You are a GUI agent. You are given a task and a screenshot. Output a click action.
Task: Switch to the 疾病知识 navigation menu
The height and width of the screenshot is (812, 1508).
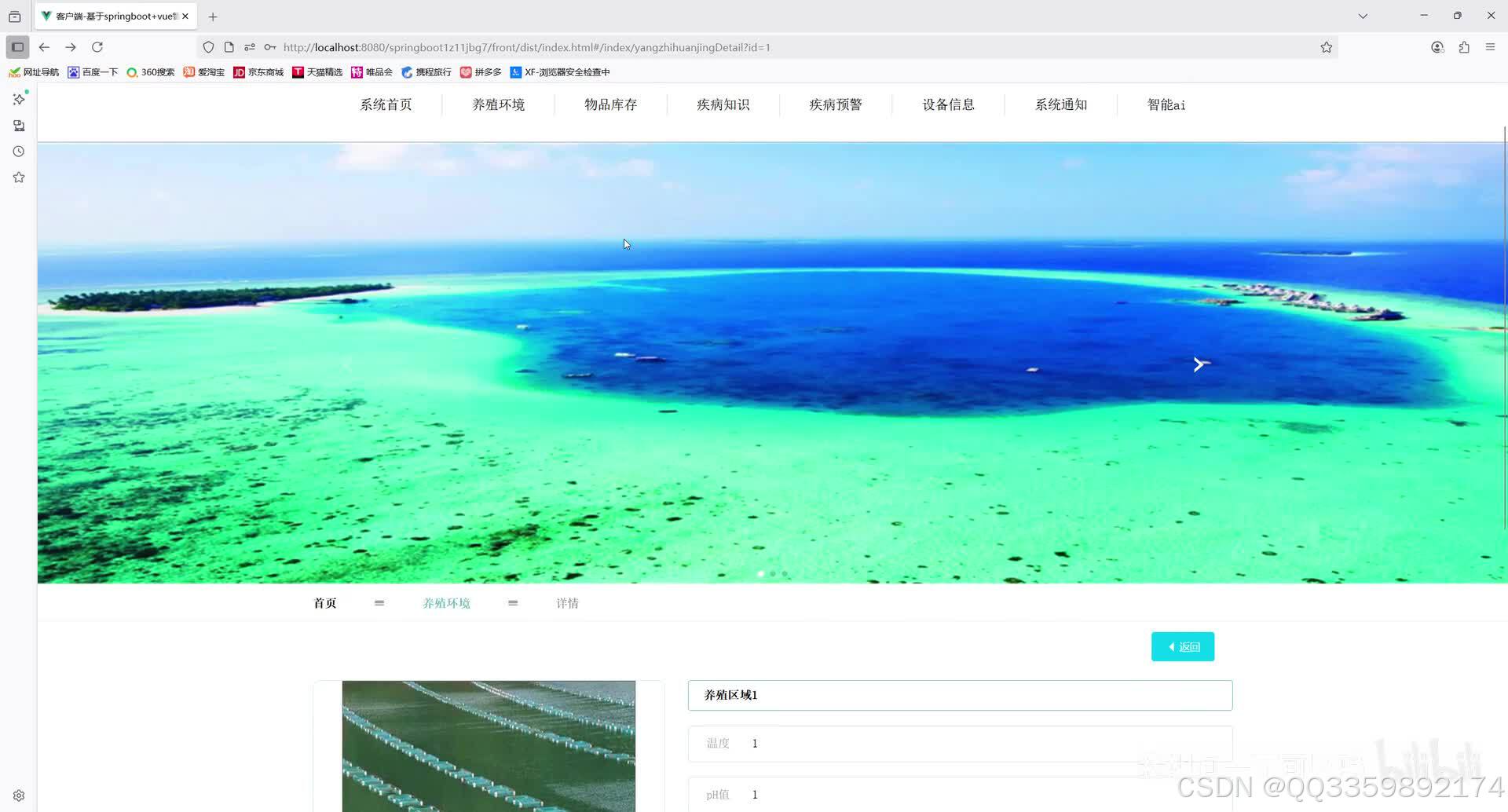(723, 104)
